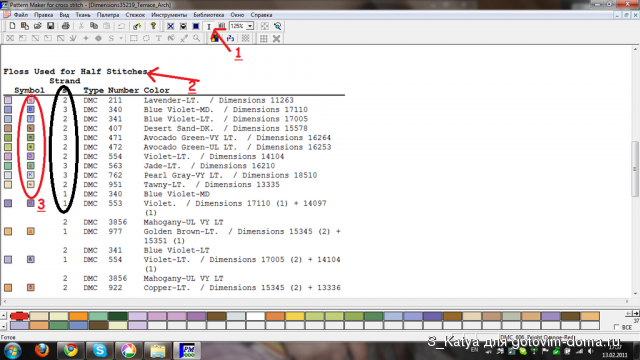640x360 pixels.
Task: Expand the arrow beside the S stitch tool
Action: (121, 38)
